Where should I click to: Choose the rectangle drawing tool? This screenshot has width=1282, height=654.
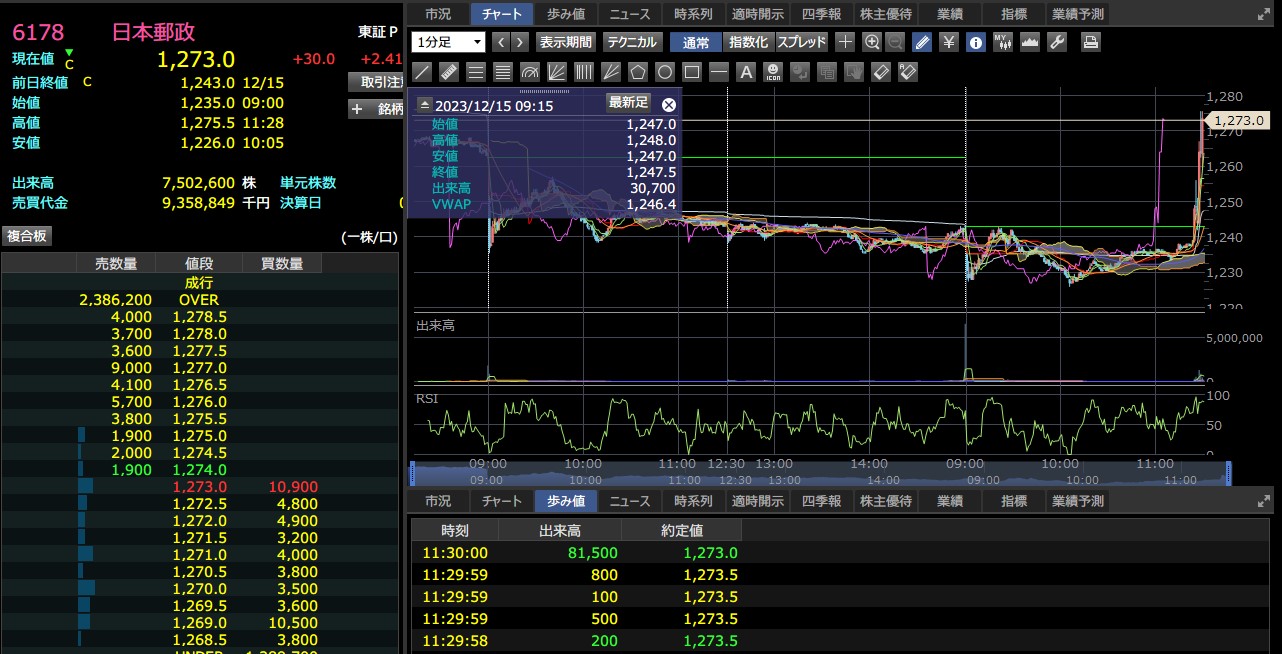click(692, 72)
